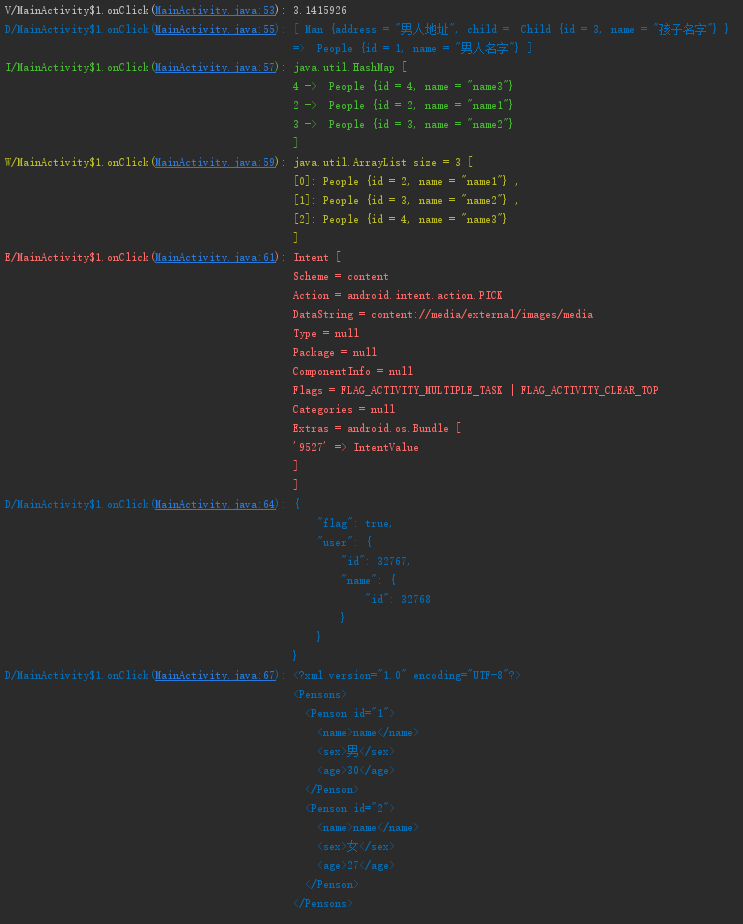The height and width of the screenshot is (924, 743).
Task: Select the "id": 32767 JSON line
Action: [x=376, y=561]
